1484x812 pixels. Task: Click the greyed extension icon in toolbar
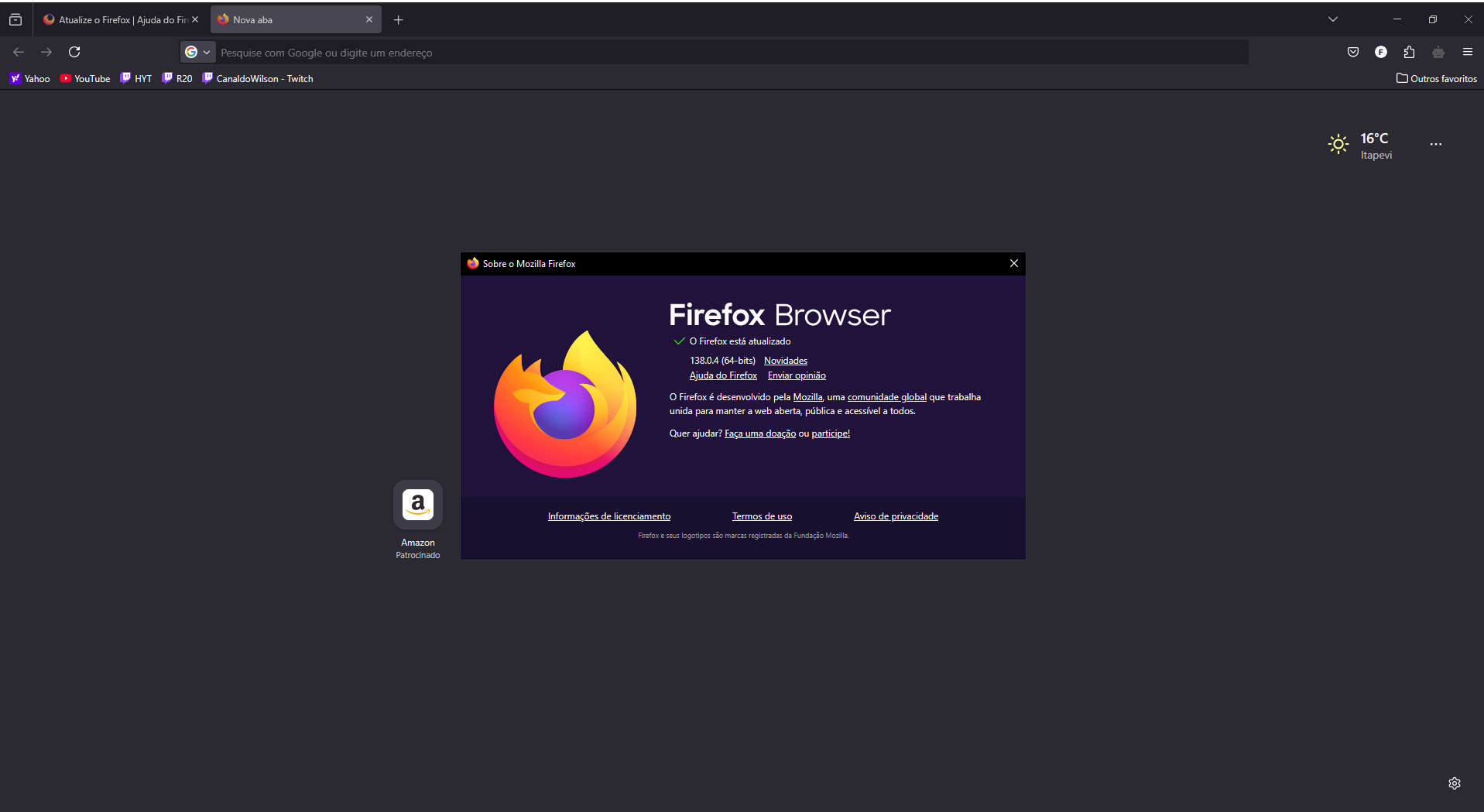coord(1438,52)
